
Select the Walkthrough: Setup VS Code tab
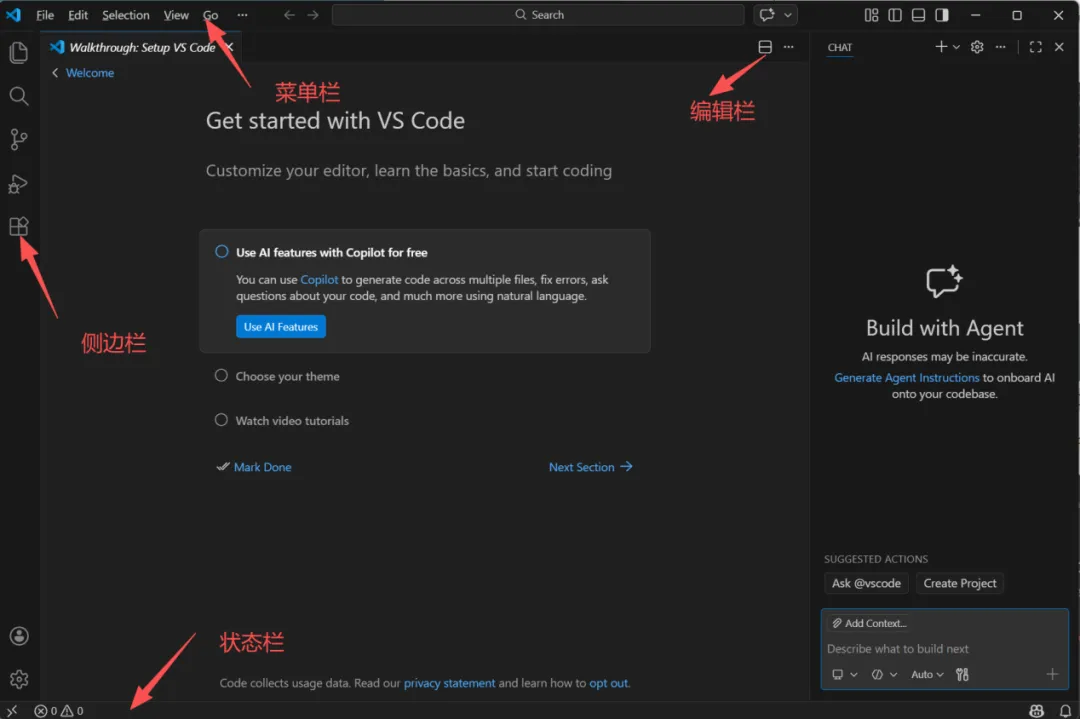[x=141, y=47]
